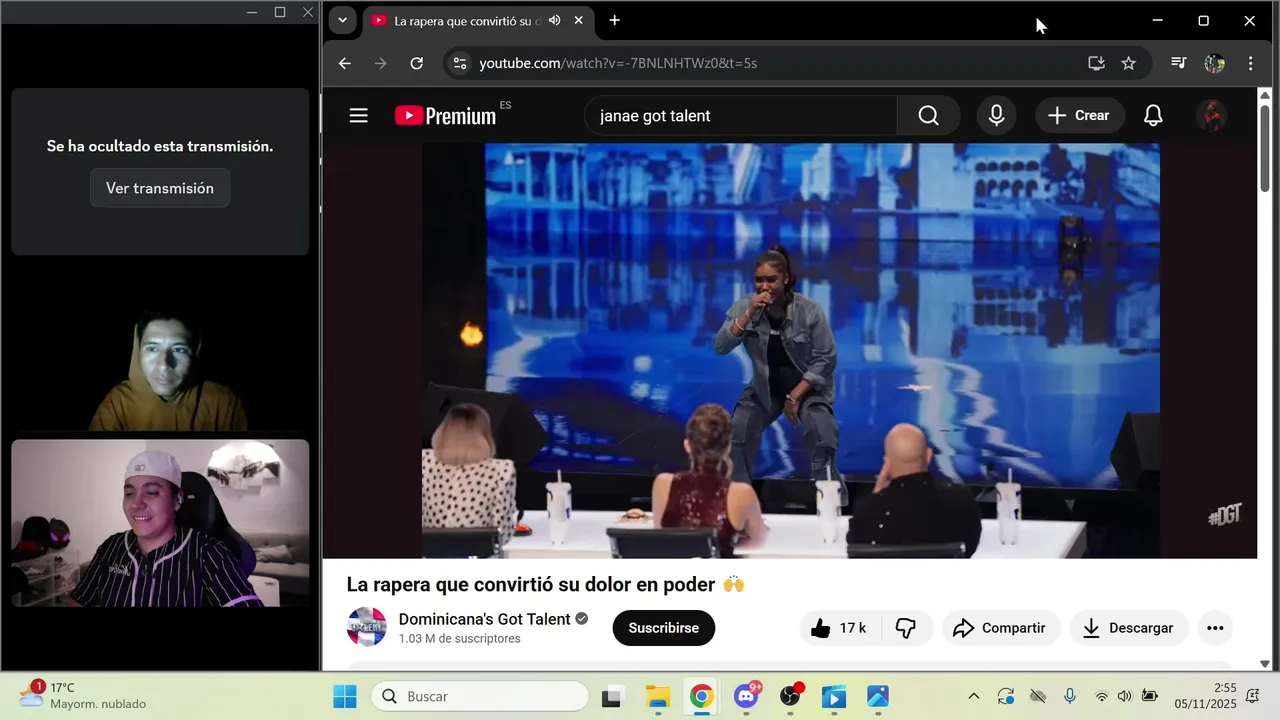Click Ver transmisión in the call window
The width and height of the screenshot is (1280, 720).
coord(160,188)
